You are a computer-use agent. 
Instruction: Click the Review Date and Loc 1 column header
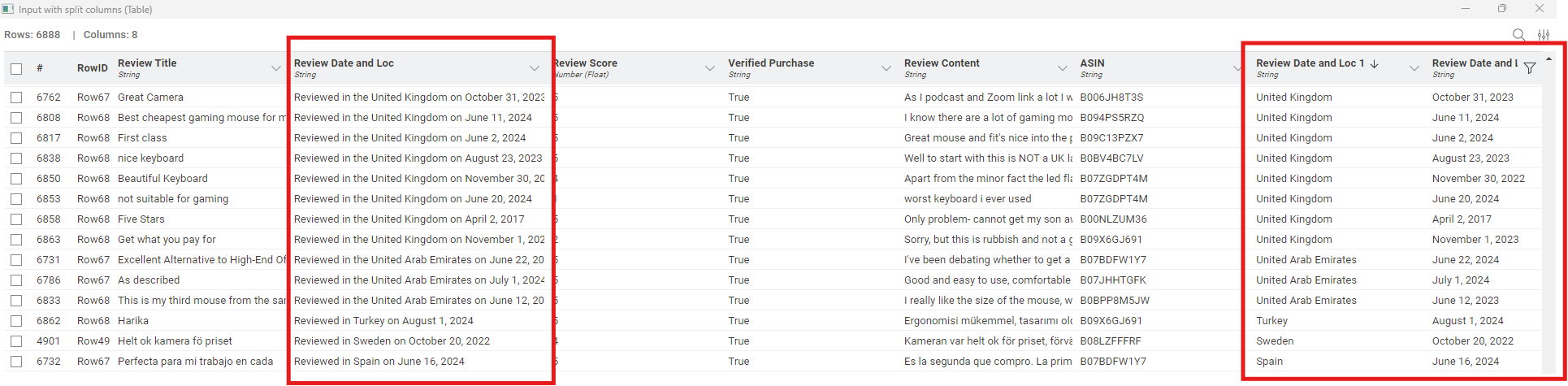(1309, 63)
